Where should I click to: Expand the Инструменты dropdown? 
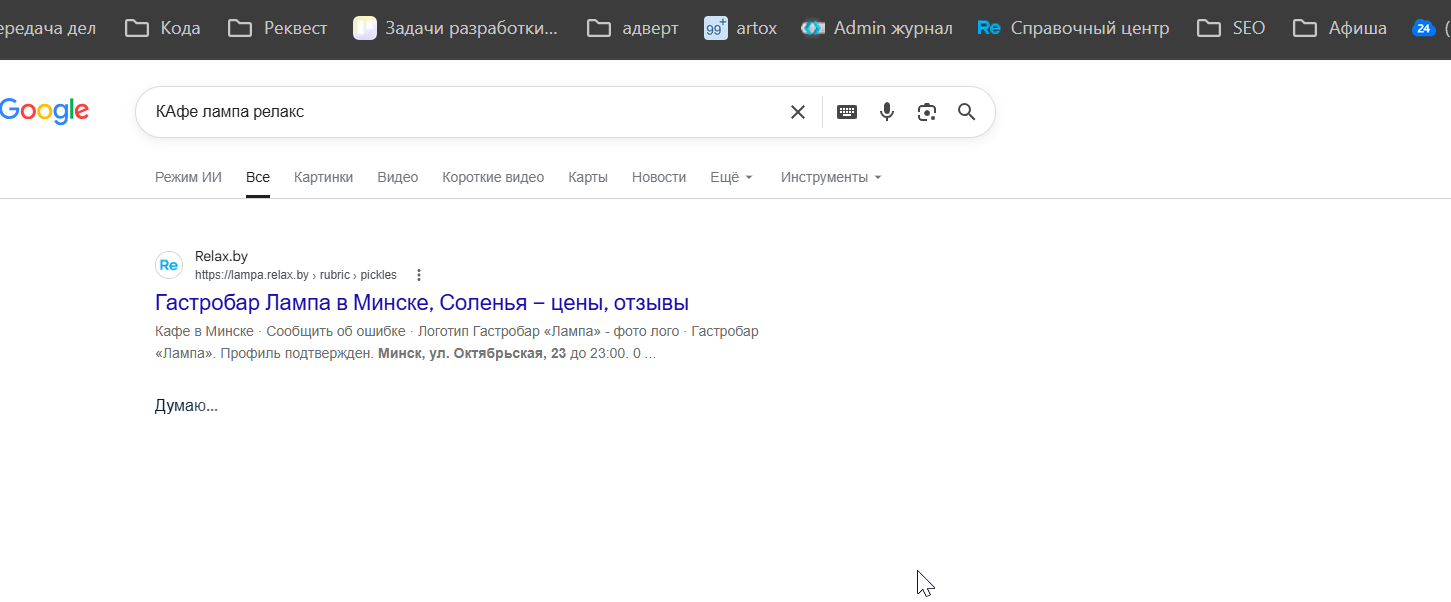point(831,177)
